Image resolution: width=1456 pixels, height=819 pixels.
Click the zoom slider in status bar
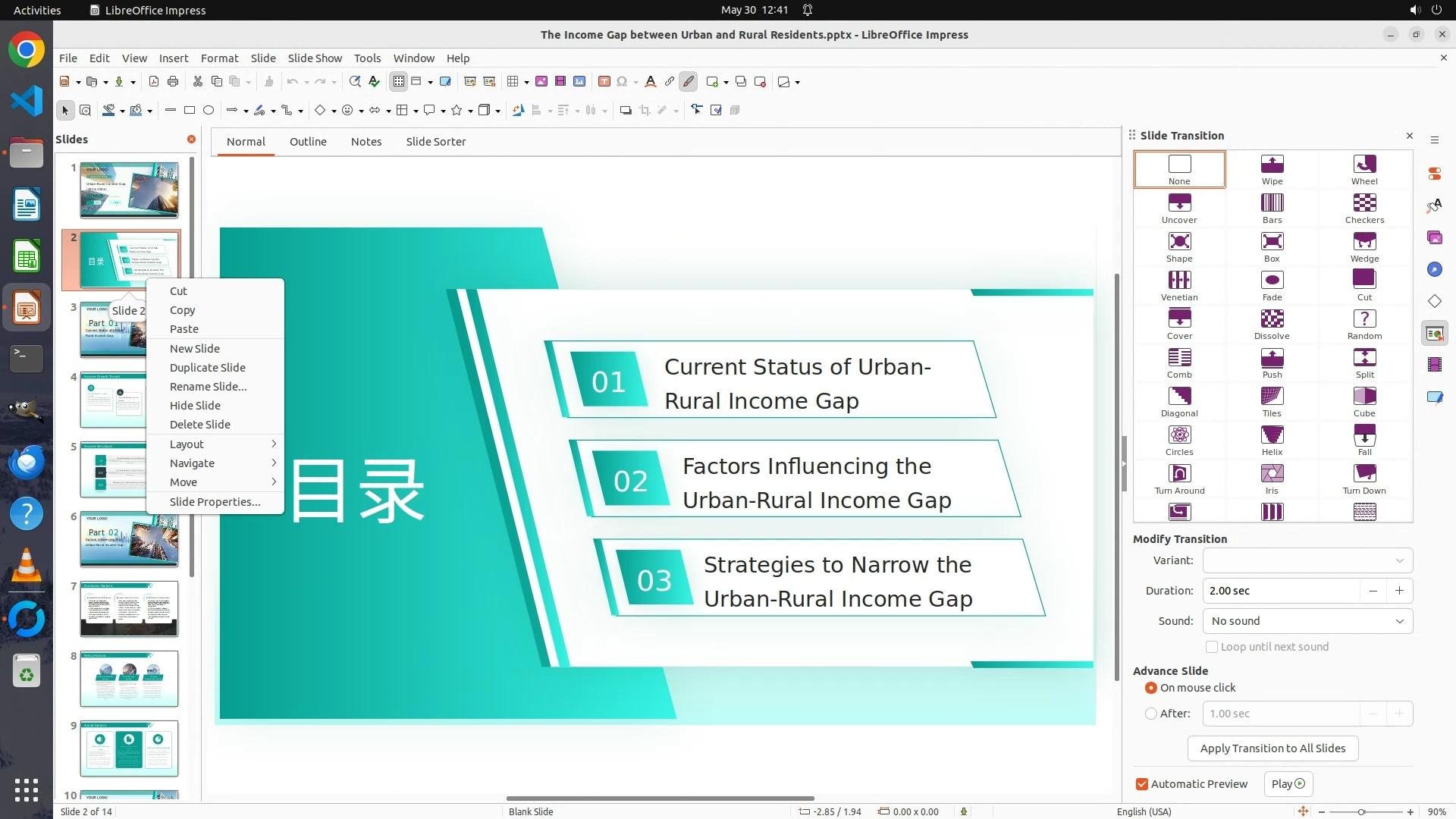click(1361, 811)
